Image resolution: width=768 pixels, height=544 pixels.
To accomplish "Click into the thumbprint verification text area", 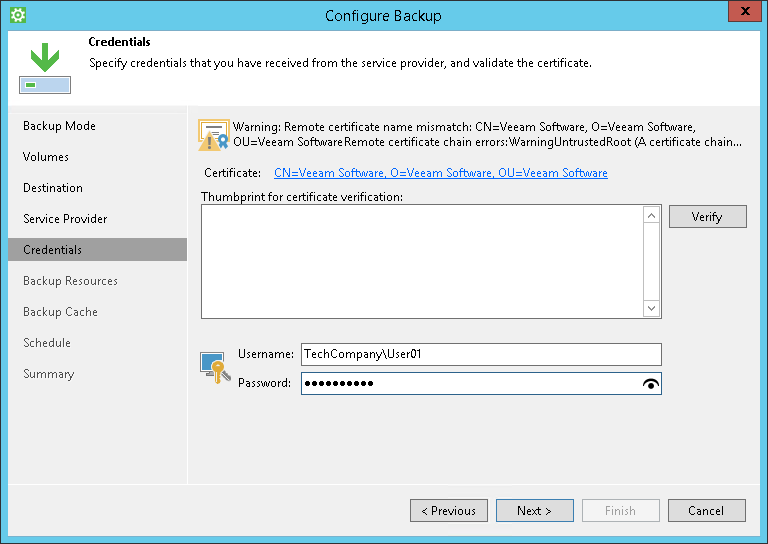I will pyautogui.click(x=421, y=261).
